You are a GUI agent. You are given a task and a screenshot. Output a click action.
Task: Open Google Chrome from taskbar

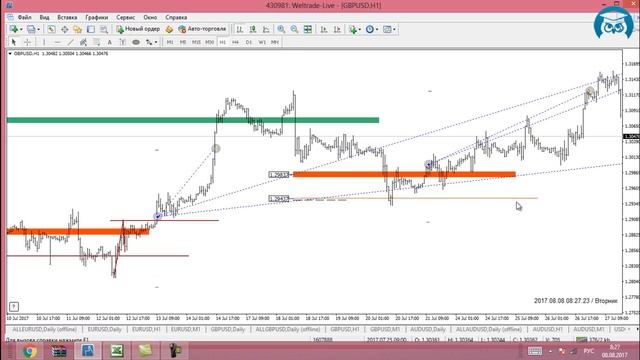29,351
